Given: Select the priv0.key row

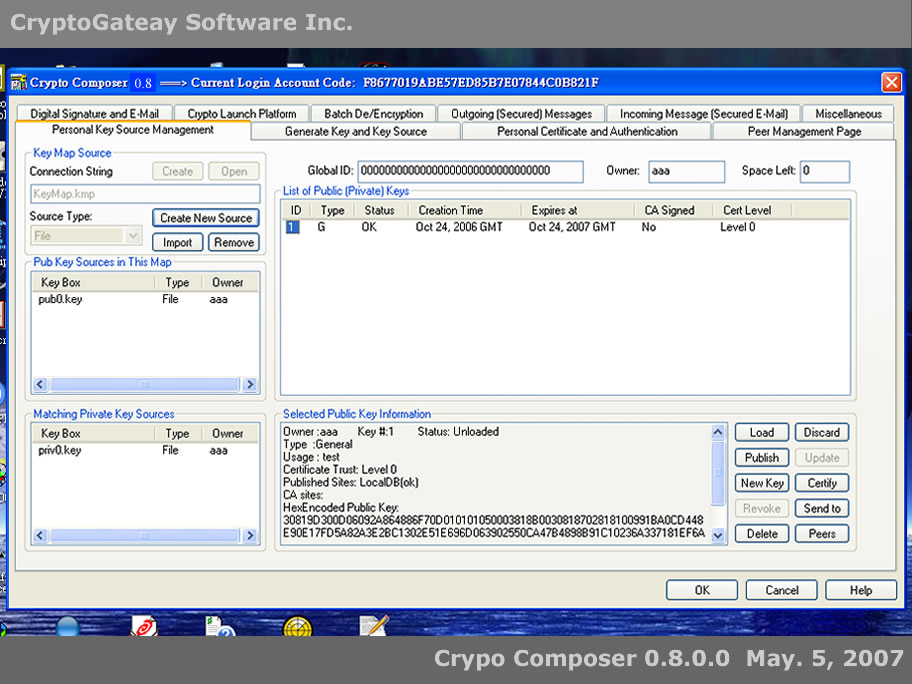Looking at the screenshot, I should click(x=145, y=450).
